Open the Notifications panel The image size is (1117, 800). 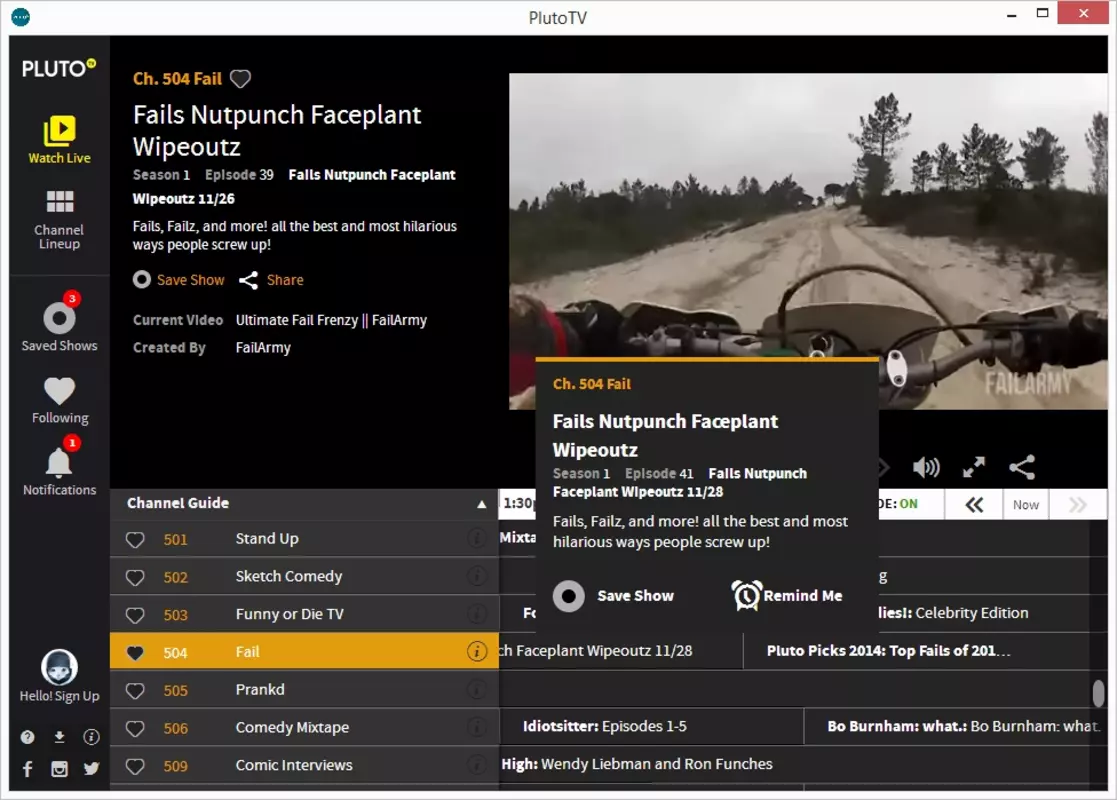(x=59, y=466)
